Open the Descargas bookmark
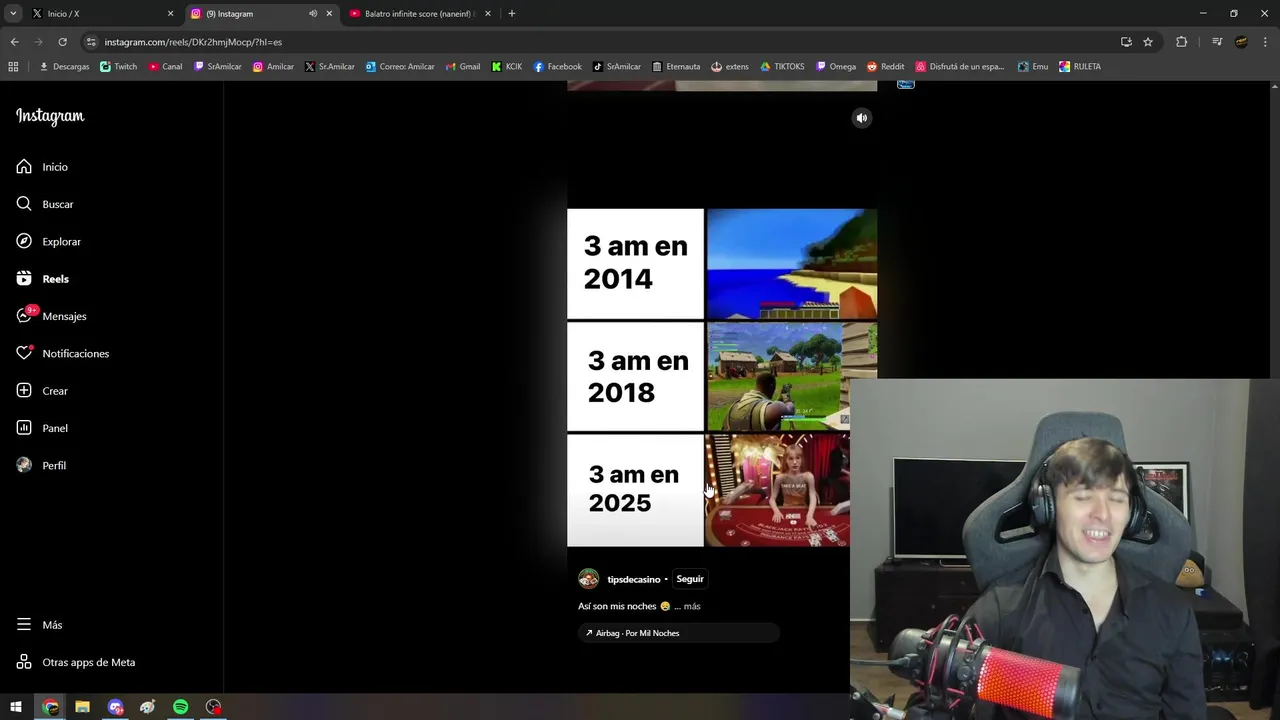The height and width of the screenshot is (720, 1280). [x=64, y=67]
